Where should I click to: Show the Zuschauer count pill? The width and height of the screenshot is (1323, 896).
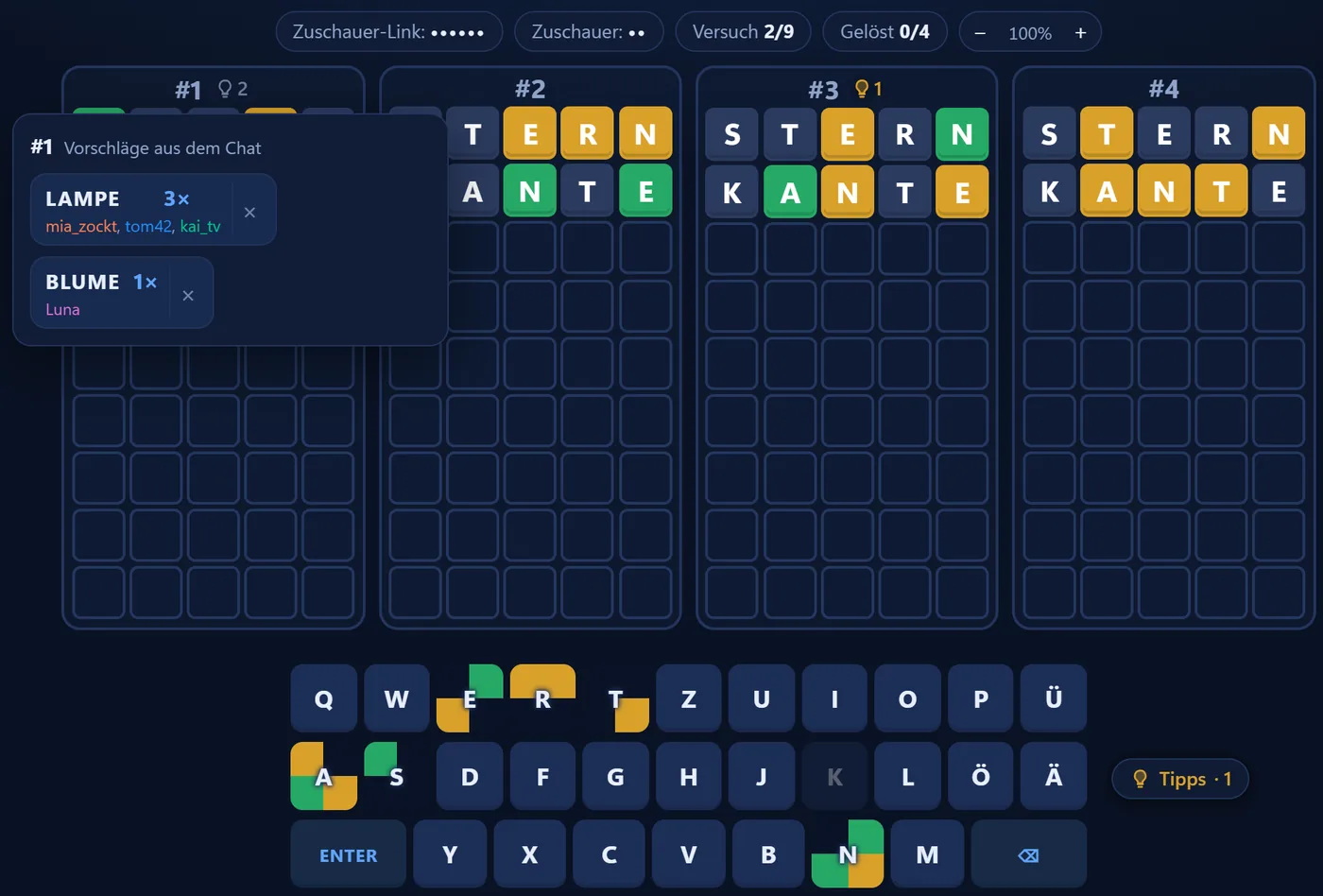pyautogui.click(x=588, y=31)
